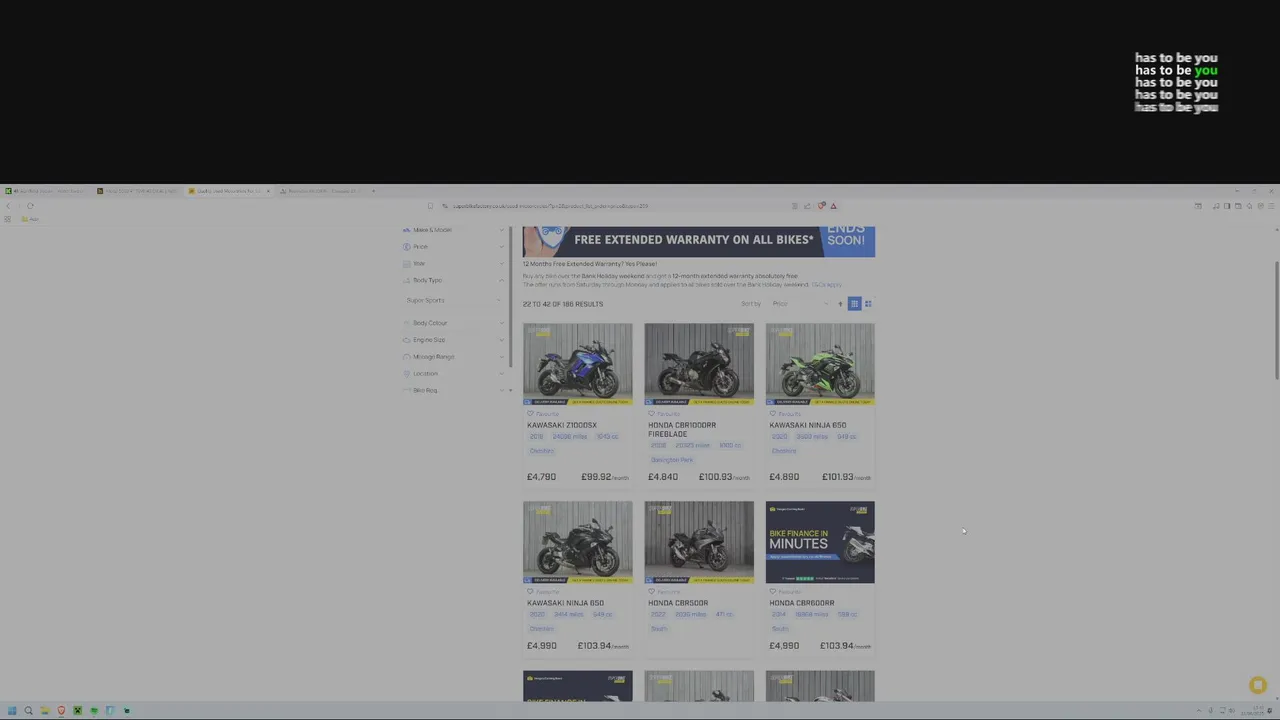Open the Brave browser taskbar icon

coord(61,711)
